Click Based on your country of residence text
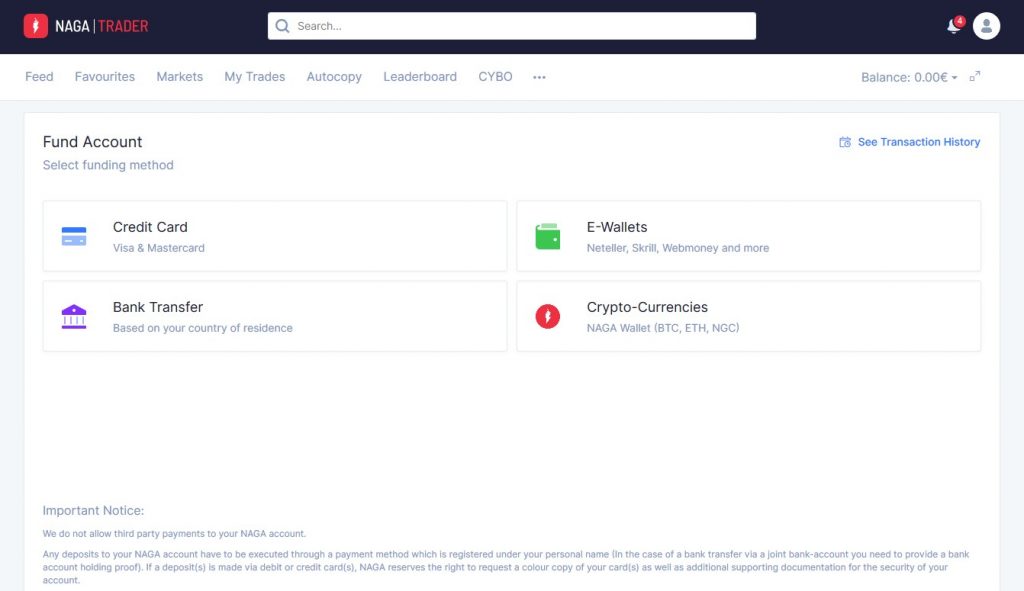 (x=202, y=328)
